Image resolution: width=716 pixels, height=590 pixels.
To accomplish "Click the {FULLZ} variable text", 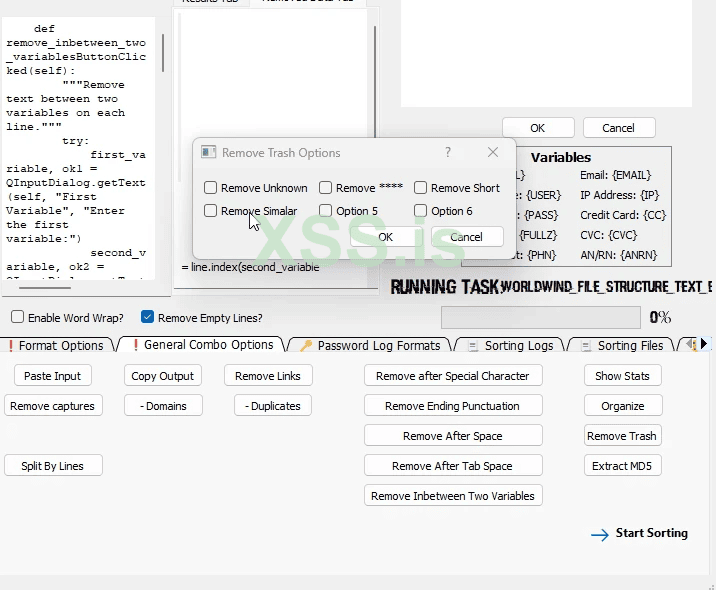I will tap(538, 235).
